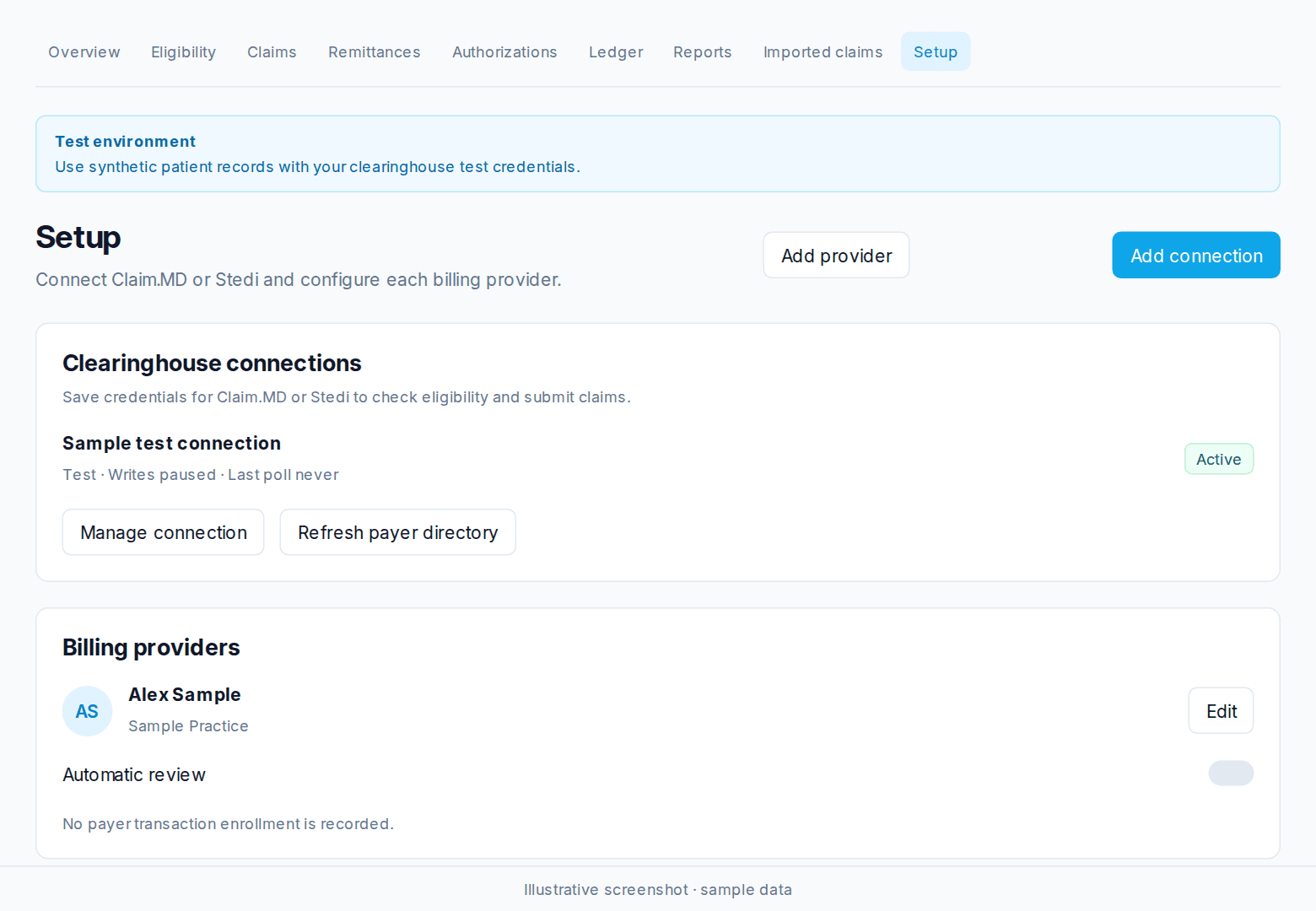The image size is (1316, 911).
Task: Click the Automatic review label
Action: pos(134,775)
